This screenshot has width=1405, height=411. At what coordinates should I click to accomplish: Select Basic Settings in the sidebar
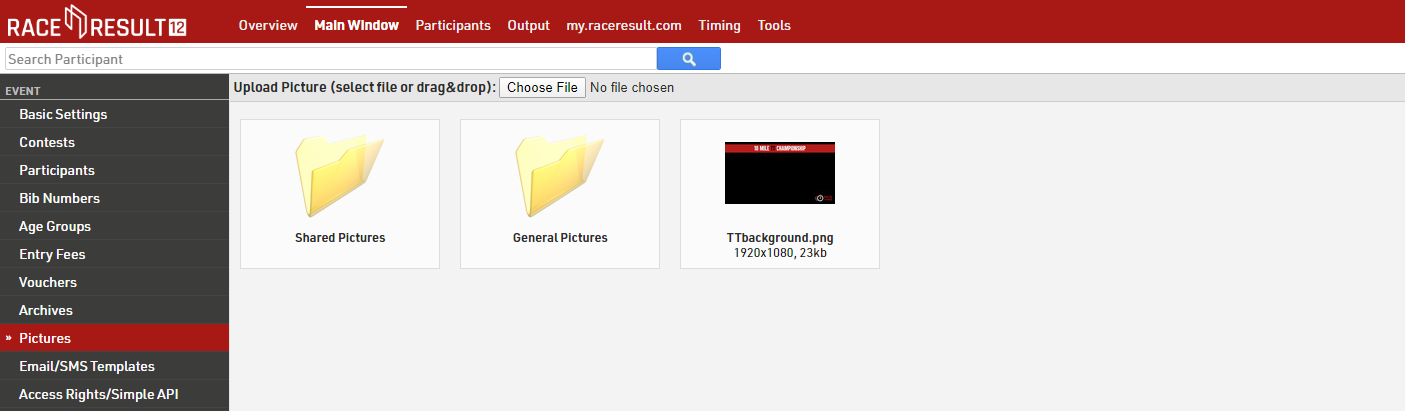coord(63,114)
